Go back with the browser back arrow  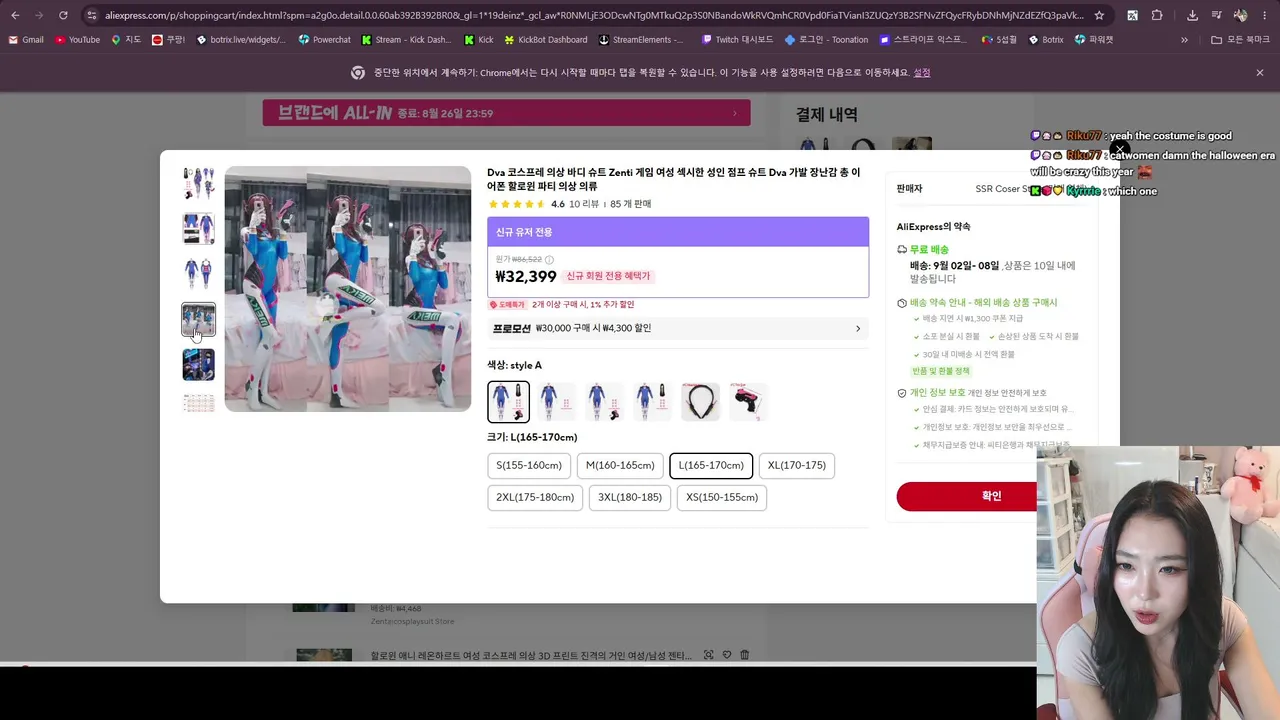(x=15, y=15)
